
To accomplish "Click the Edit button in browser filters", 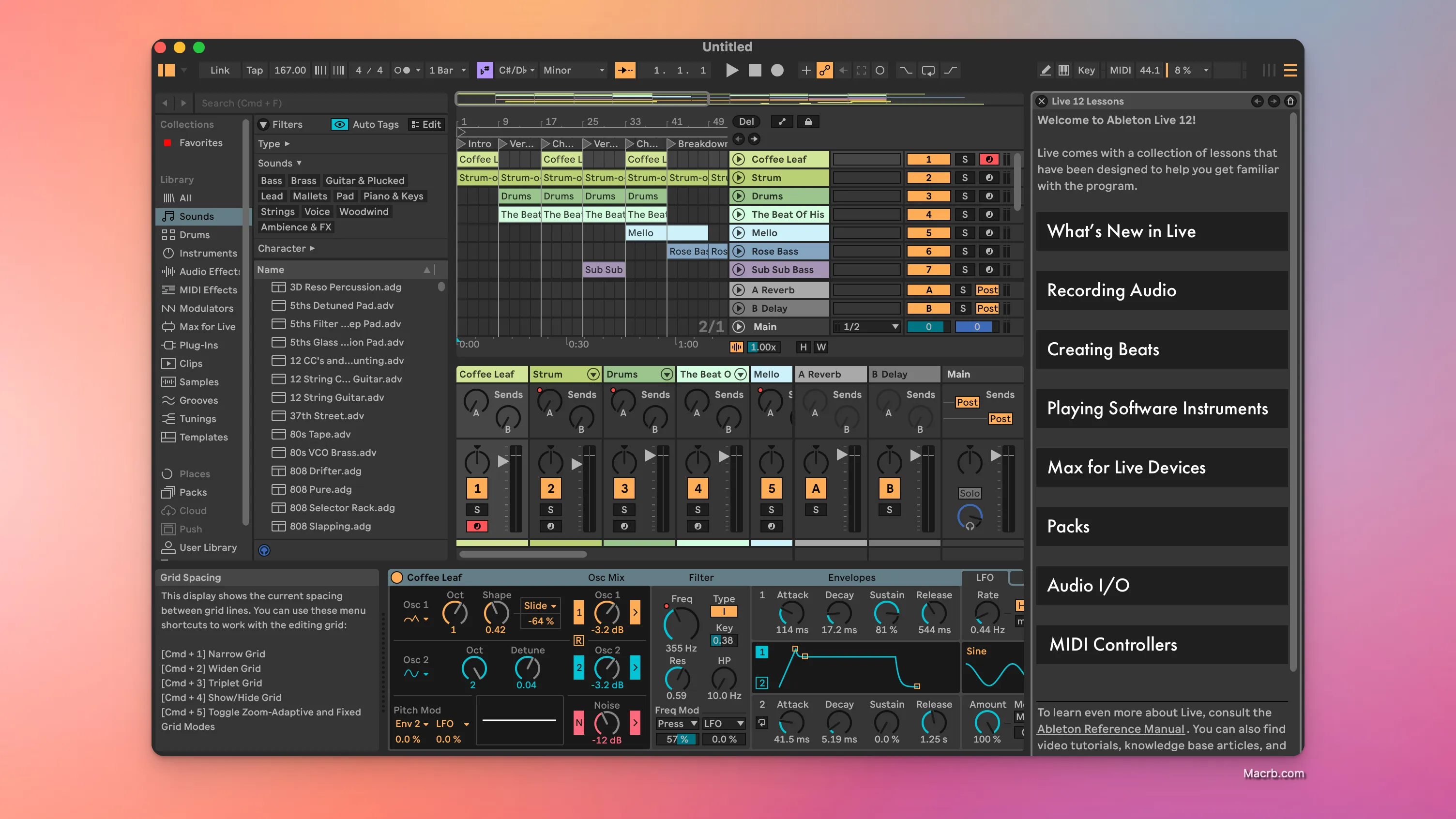I will [x=426, y=124].
